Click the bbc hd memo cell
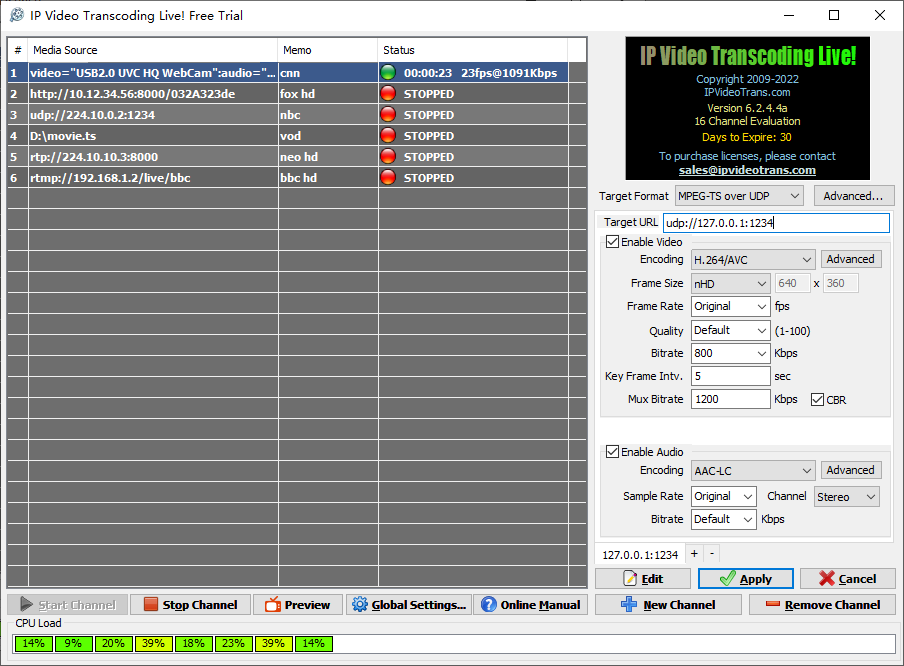This screenshot has height=666, width=904. 328,178
